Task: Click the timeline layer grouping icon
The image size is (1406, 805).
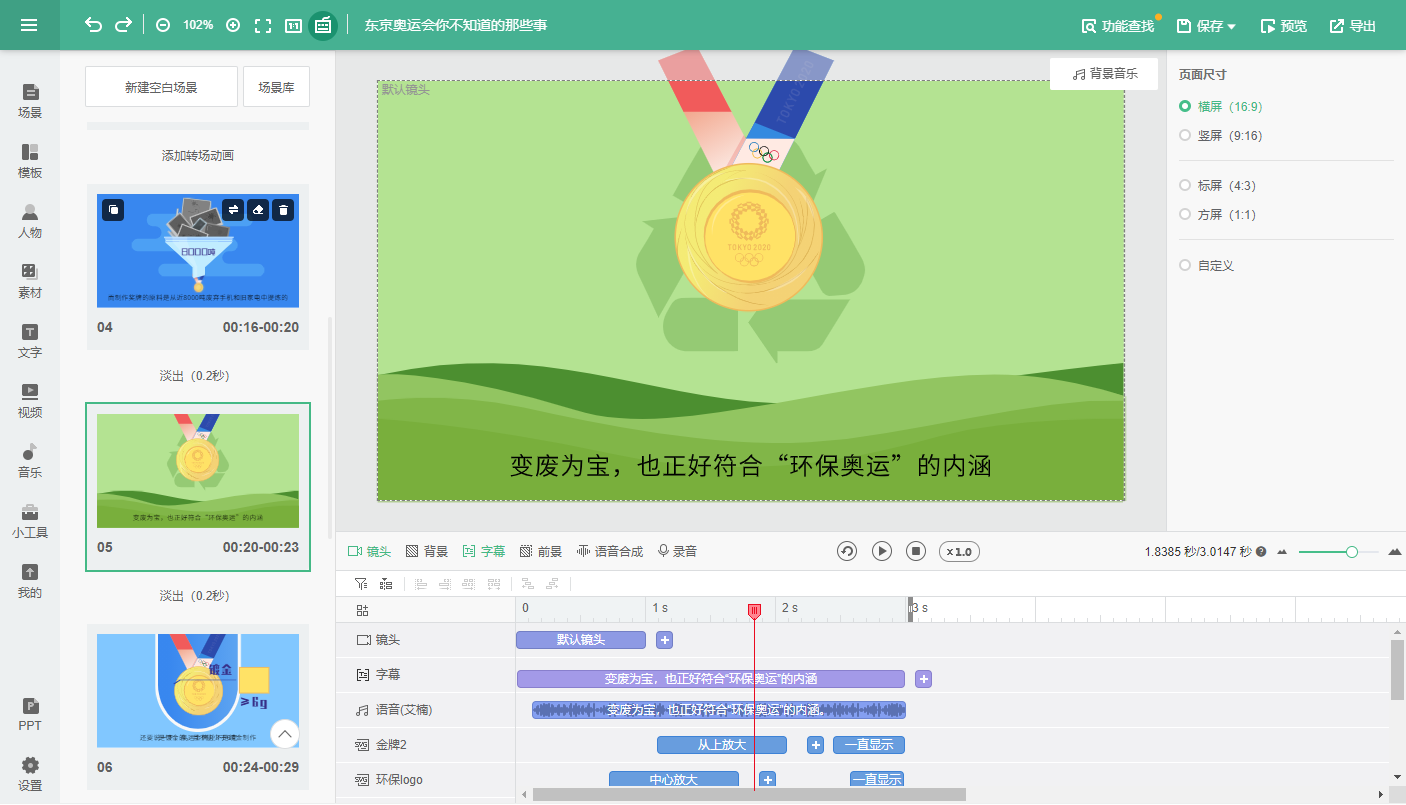Action: point(385,583)
